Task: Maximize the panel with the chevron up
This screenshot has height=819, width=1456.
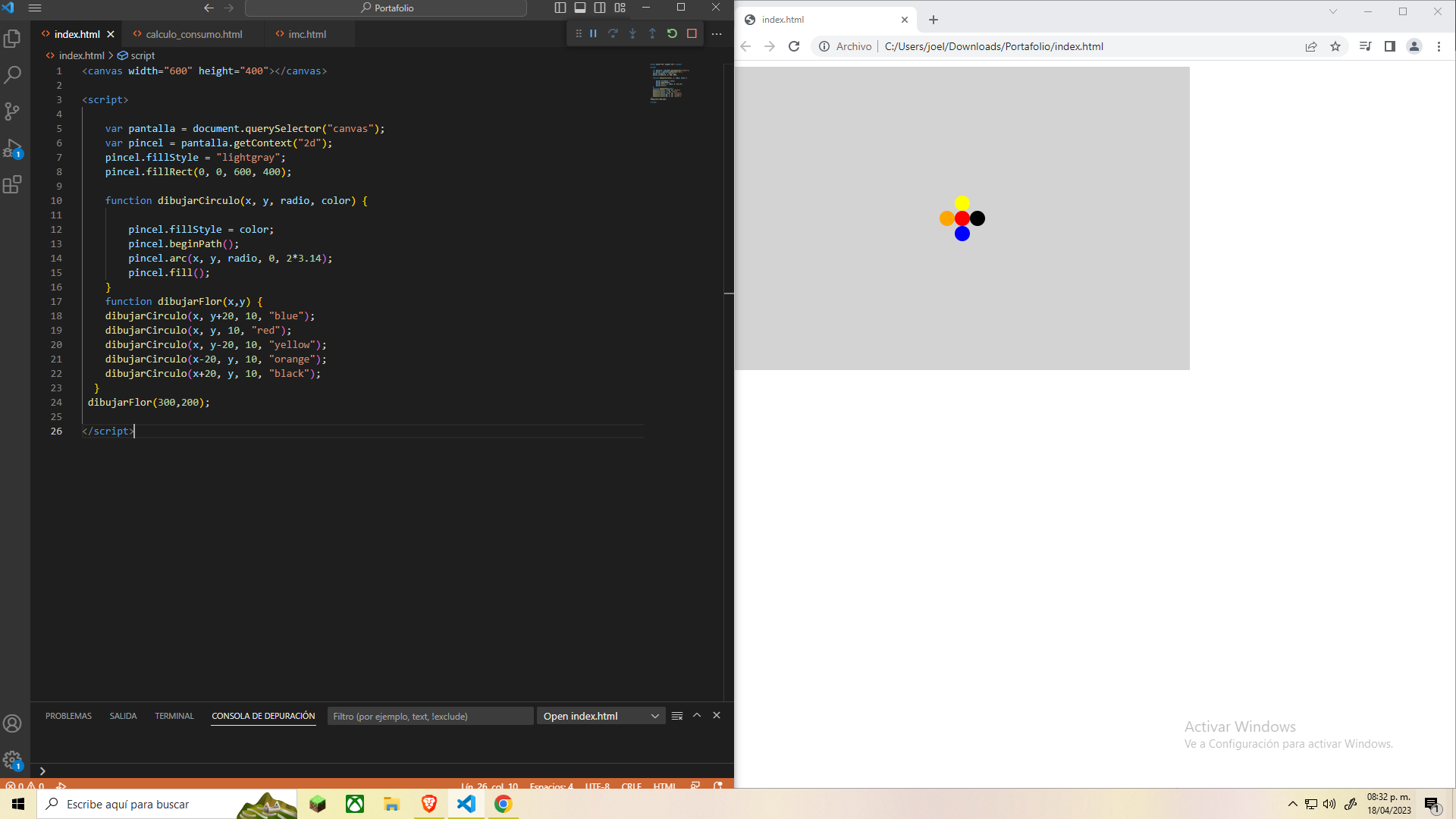Action: click(x=697, y=715)
